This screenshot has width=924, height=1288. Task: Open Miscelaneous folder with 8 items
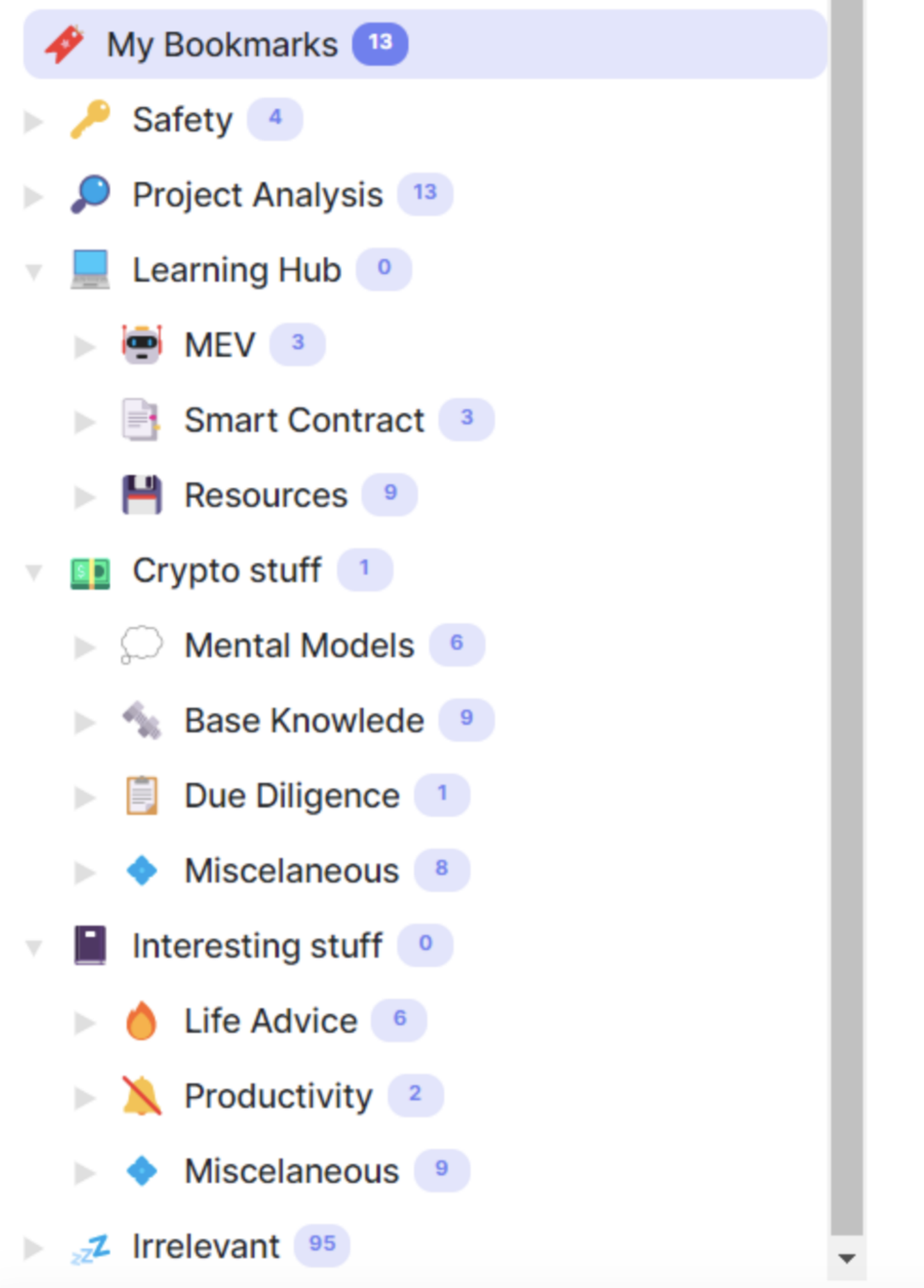pos(291,871)
